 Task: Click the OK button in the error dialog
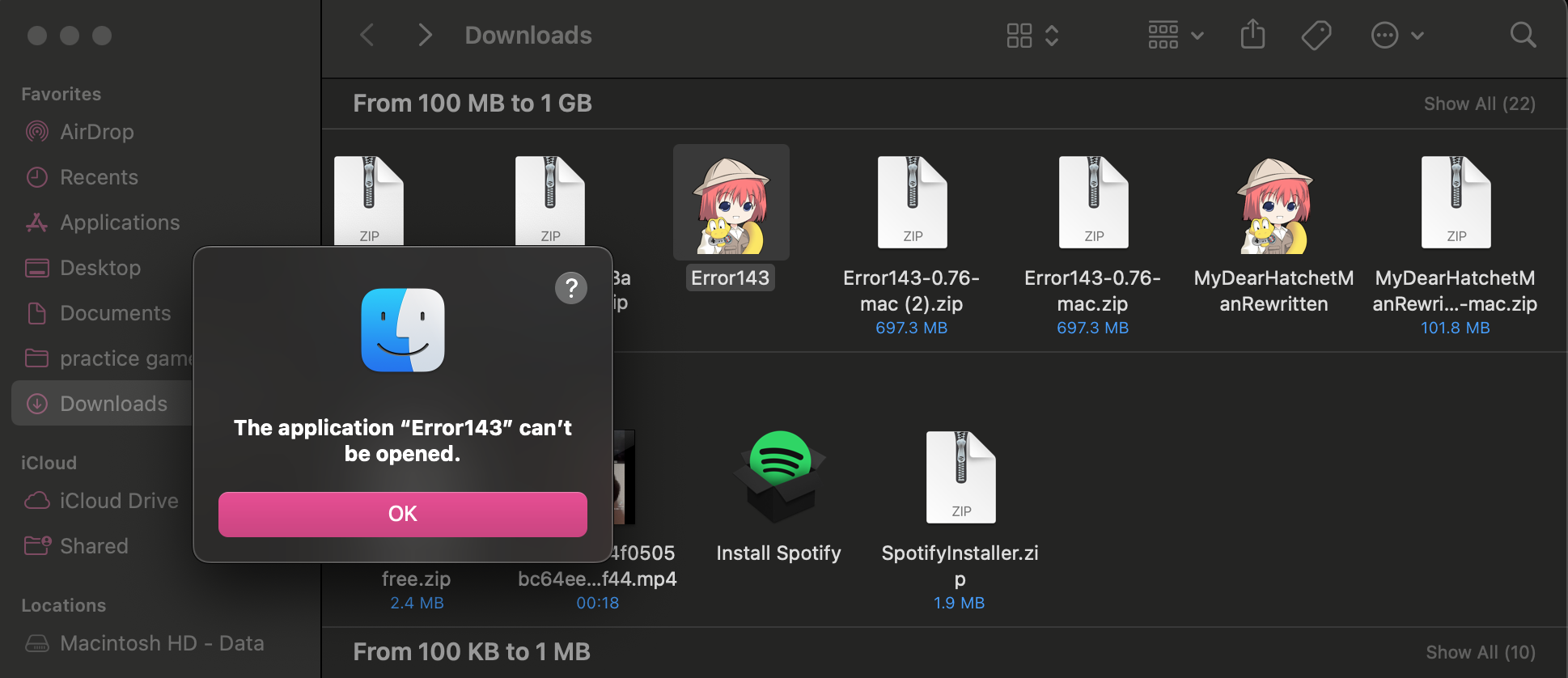pyautogui.click(x=402, y=514)
